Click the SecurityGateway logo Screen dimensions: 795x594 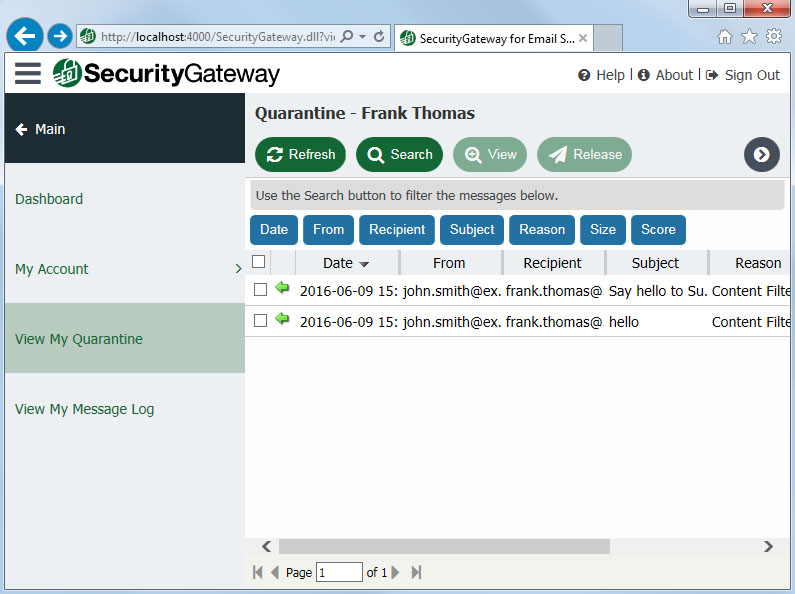(166, 73)
